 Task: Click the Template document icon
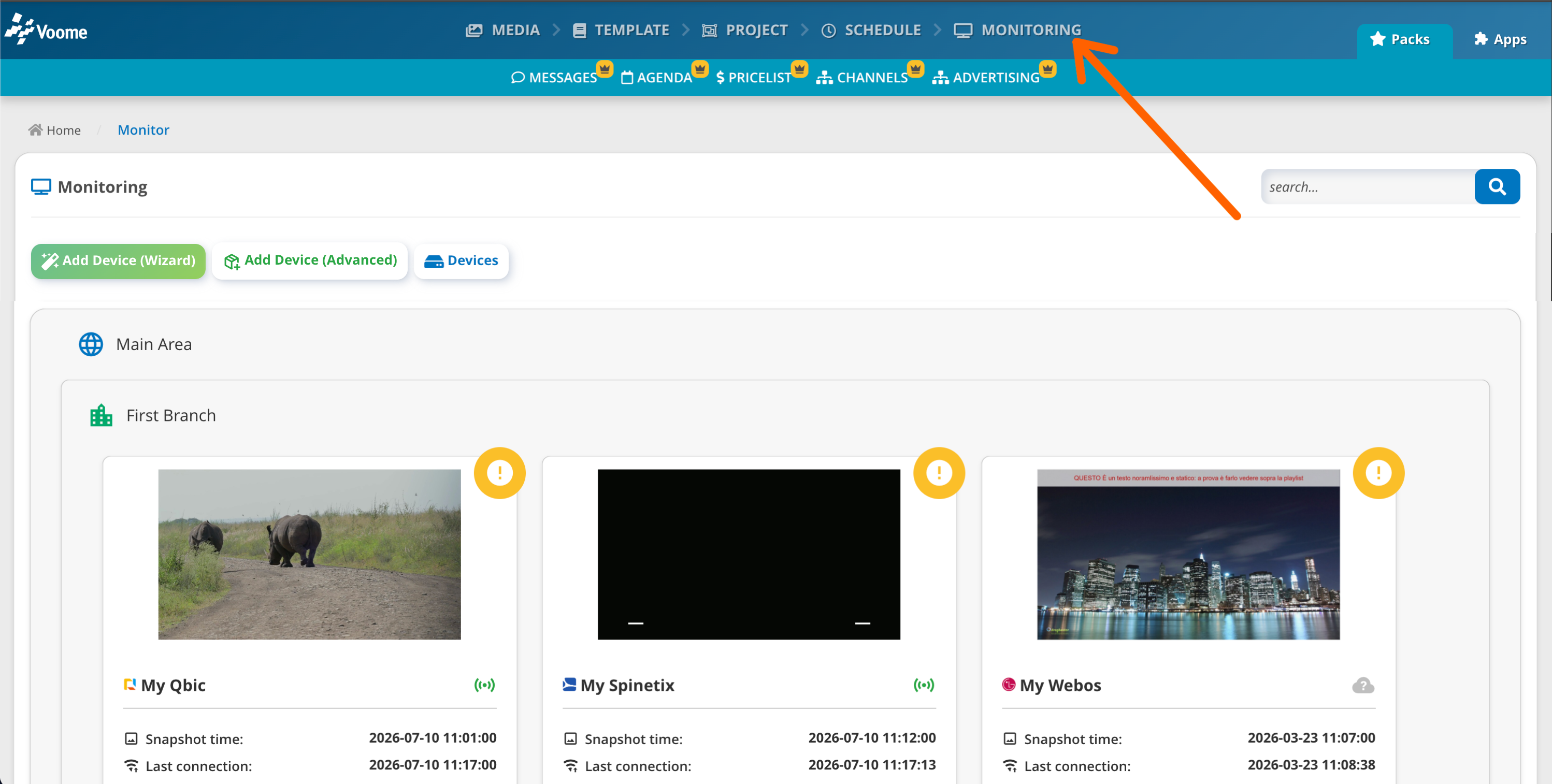pos(579,31)
